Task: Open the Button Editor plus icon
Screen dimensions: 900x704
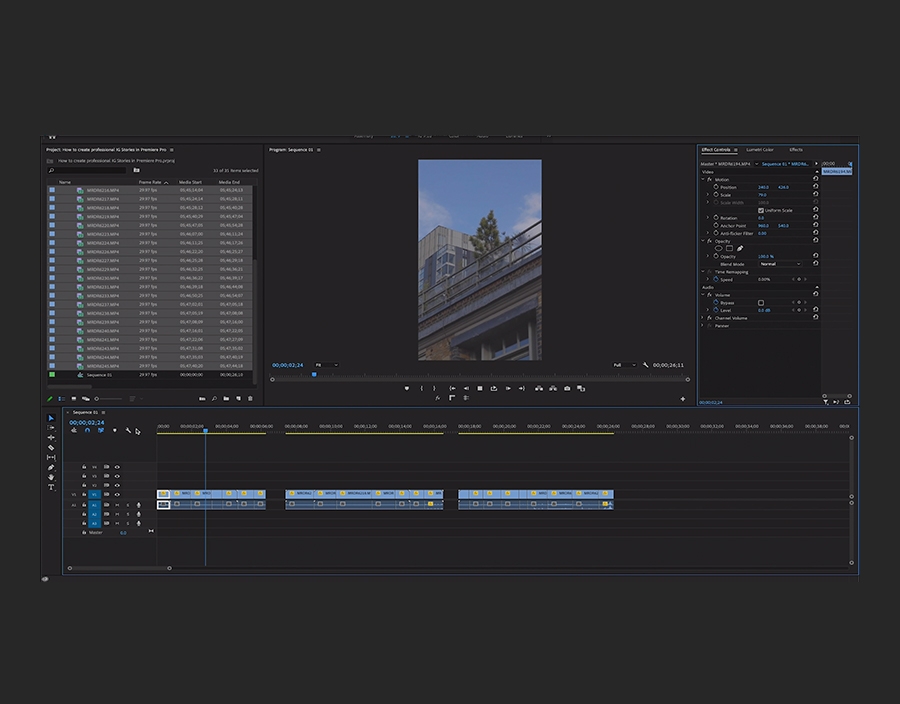Action: 682,399
